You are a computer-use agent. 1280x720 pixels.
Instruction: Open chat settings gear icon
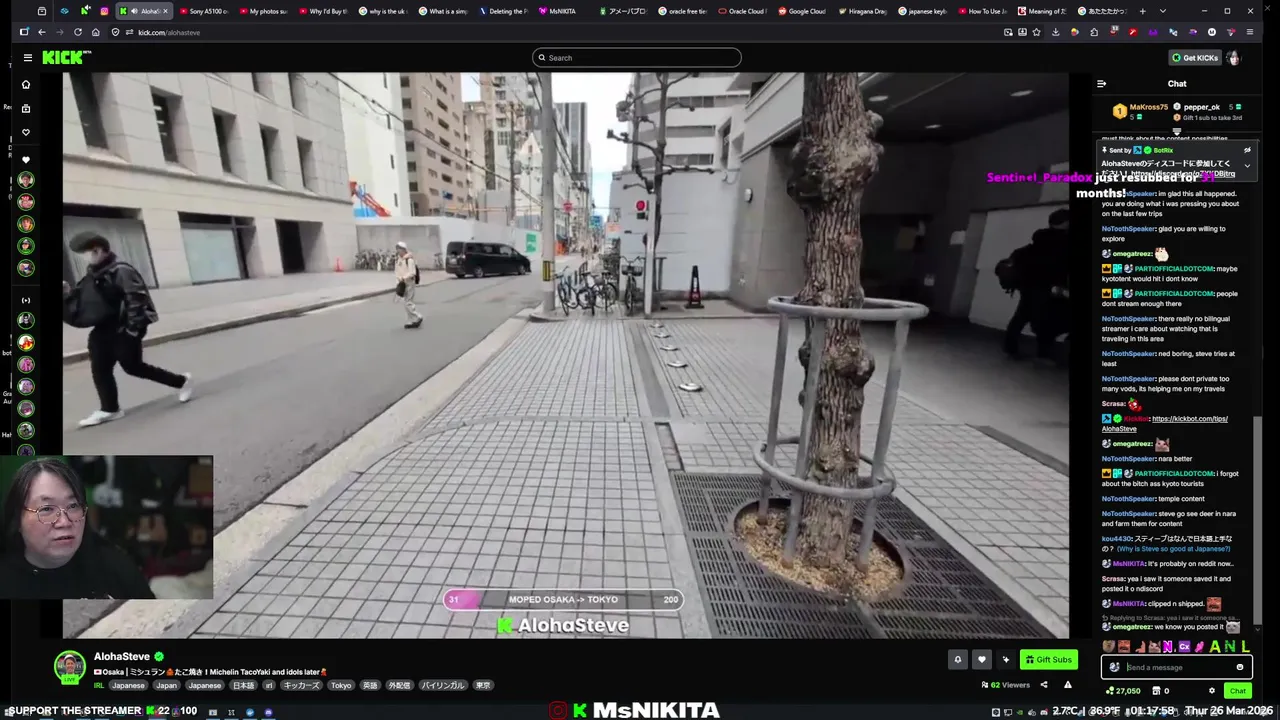[1212, 691]
